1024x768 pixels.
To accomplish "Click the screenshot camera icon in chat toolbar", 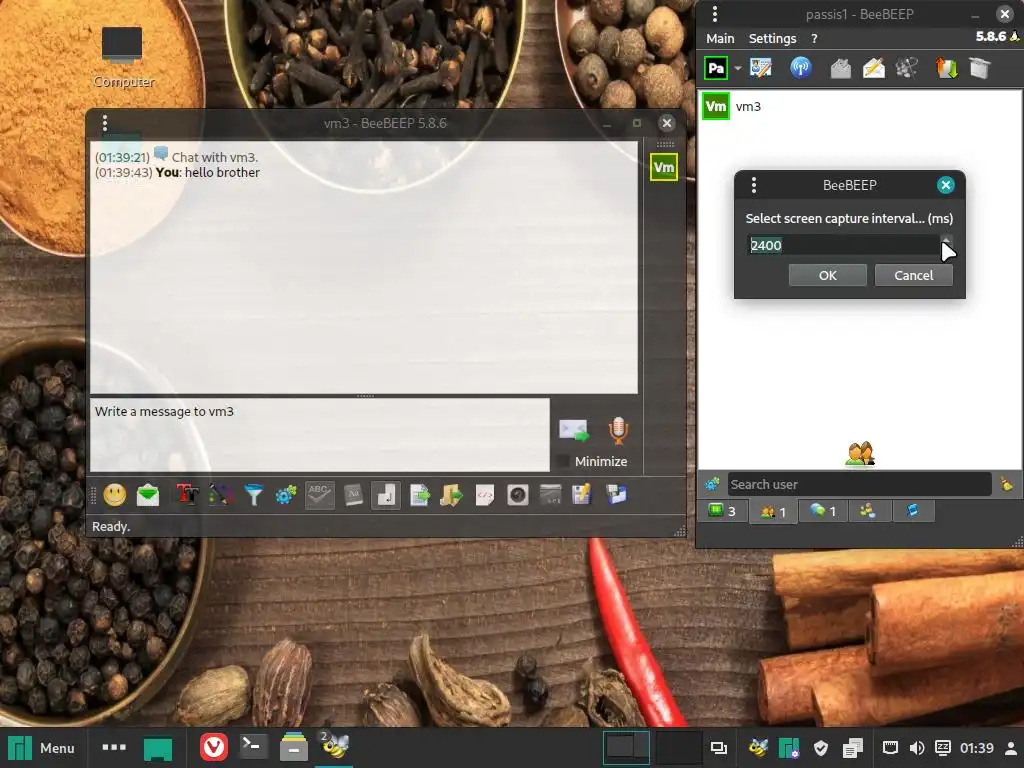I will (x=518, y=495).
